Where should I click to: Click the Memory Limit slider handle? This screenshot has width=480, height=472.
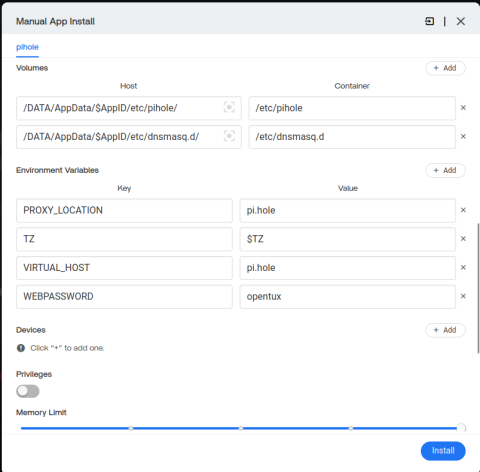coord(461,428)
